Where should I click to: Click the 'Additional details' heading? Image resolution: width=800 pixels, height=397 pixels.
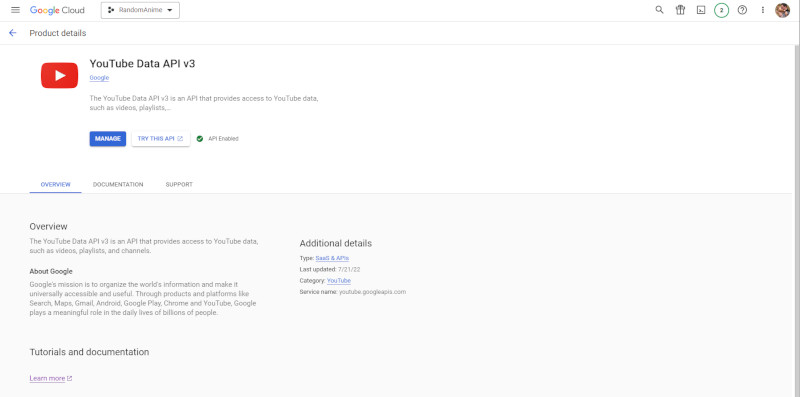[336, 243]
